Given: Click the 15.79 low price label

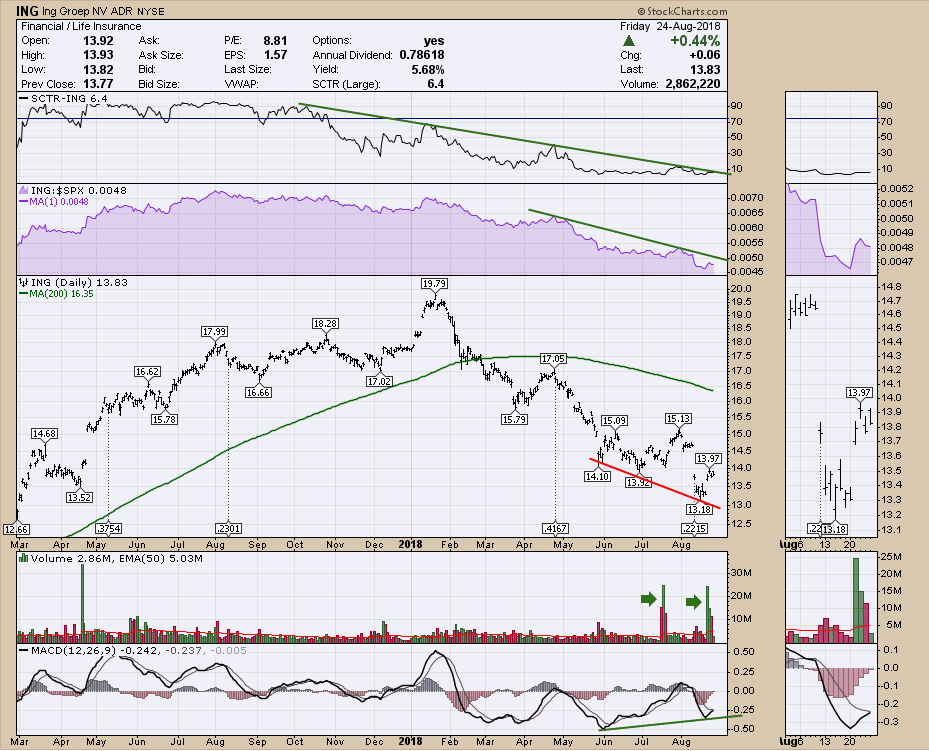Looking at the screenshot, I should (514, 419).
